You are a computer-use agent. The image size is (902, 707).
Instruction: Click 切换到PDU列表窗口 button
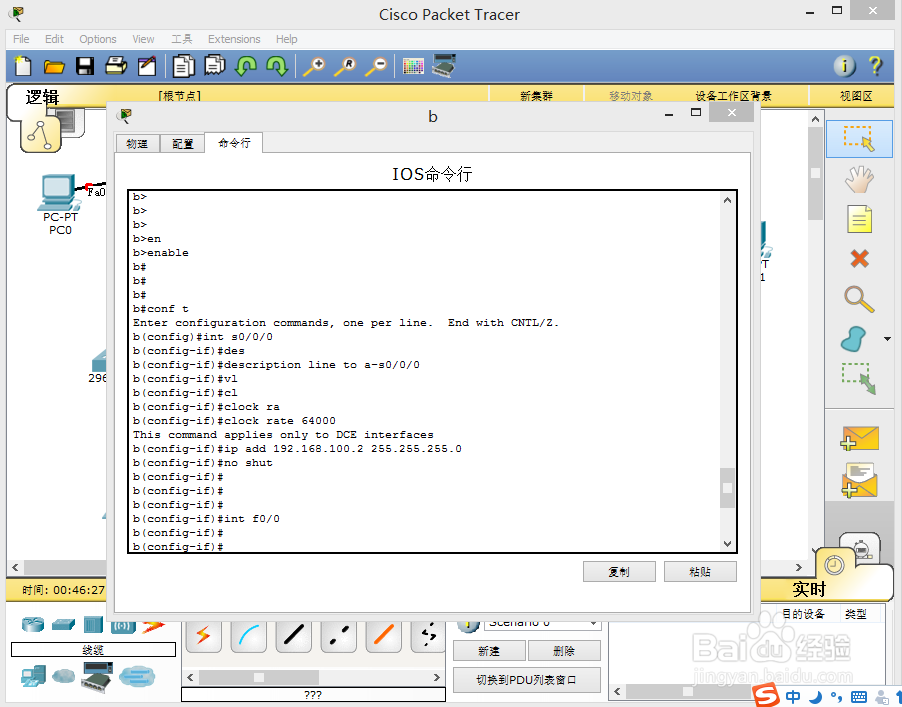[x=526, y=680]
